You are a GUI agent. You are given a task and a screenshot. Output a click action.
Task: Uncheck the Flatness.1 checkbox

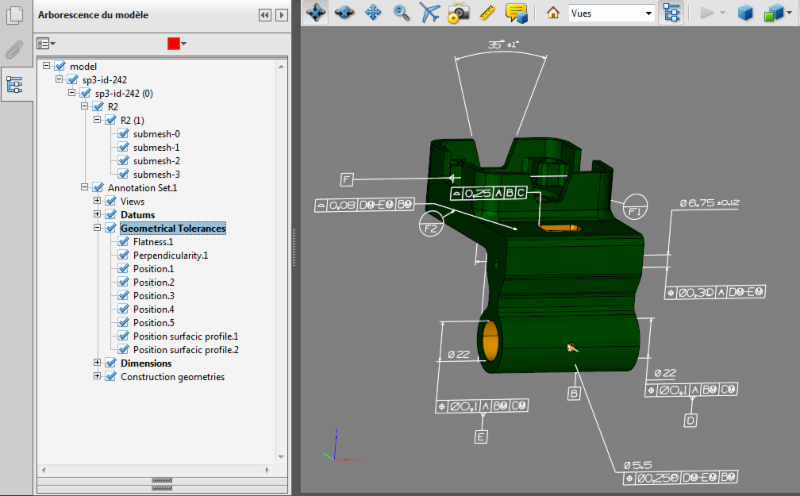tap(124, 242)
